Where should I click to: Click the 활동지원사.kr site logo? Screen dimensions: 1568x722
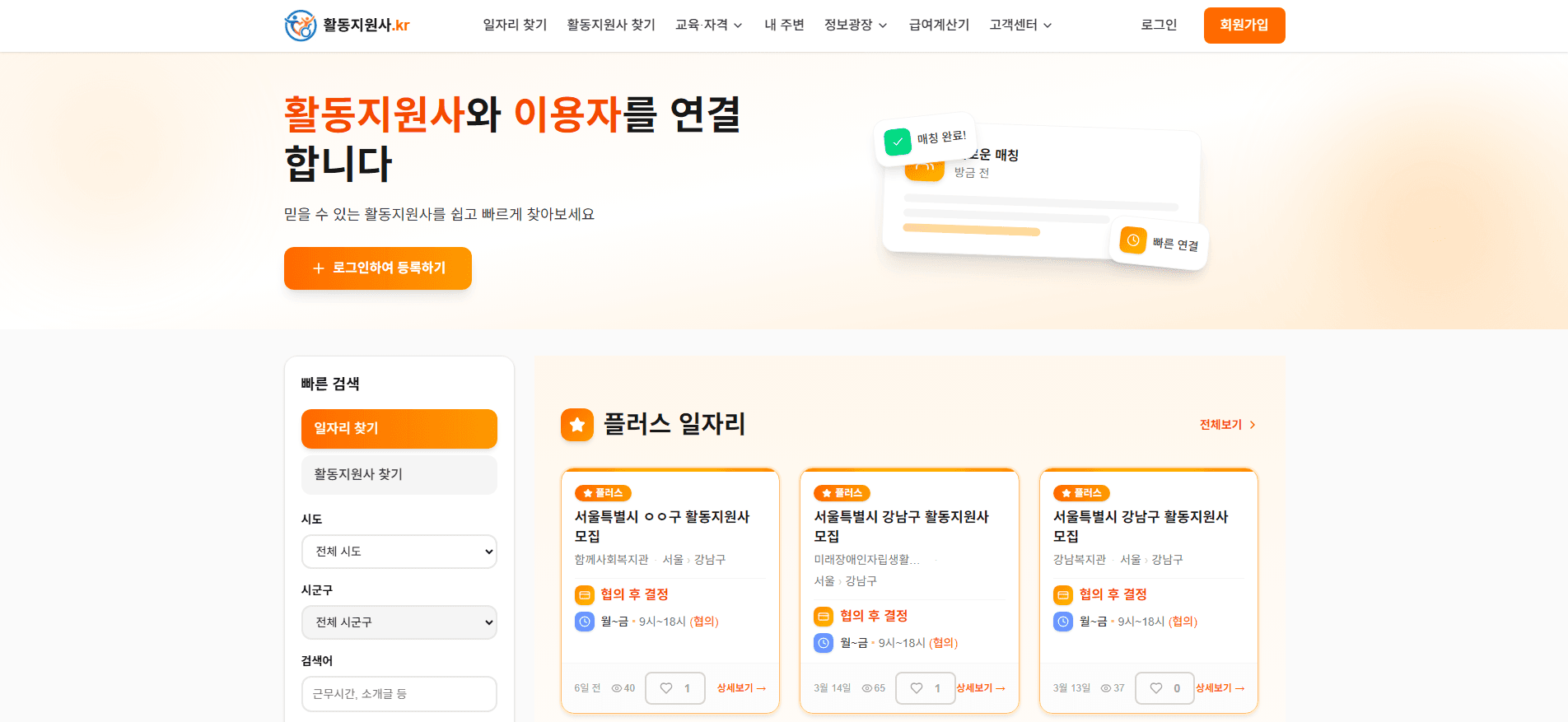(347, 26)
